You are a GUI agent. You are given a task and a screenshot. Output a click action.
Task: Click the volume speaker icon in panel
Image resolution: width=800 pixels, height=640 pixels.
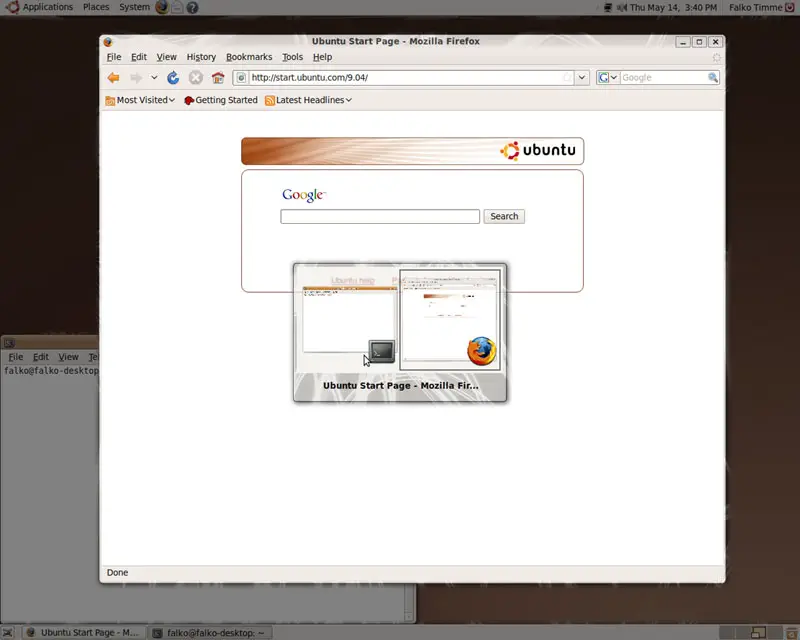point(621,8)
